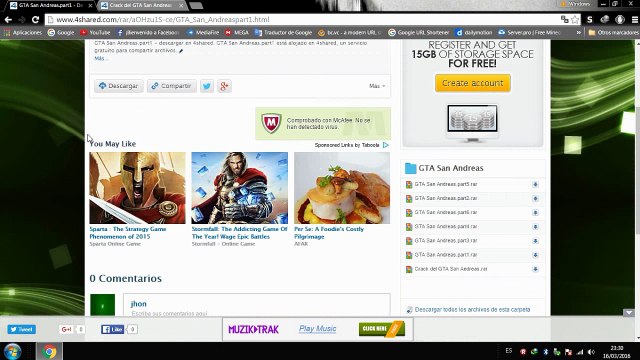Click the translate page icon in address bar
Screen dimensions: 640x360
(564, 20)
